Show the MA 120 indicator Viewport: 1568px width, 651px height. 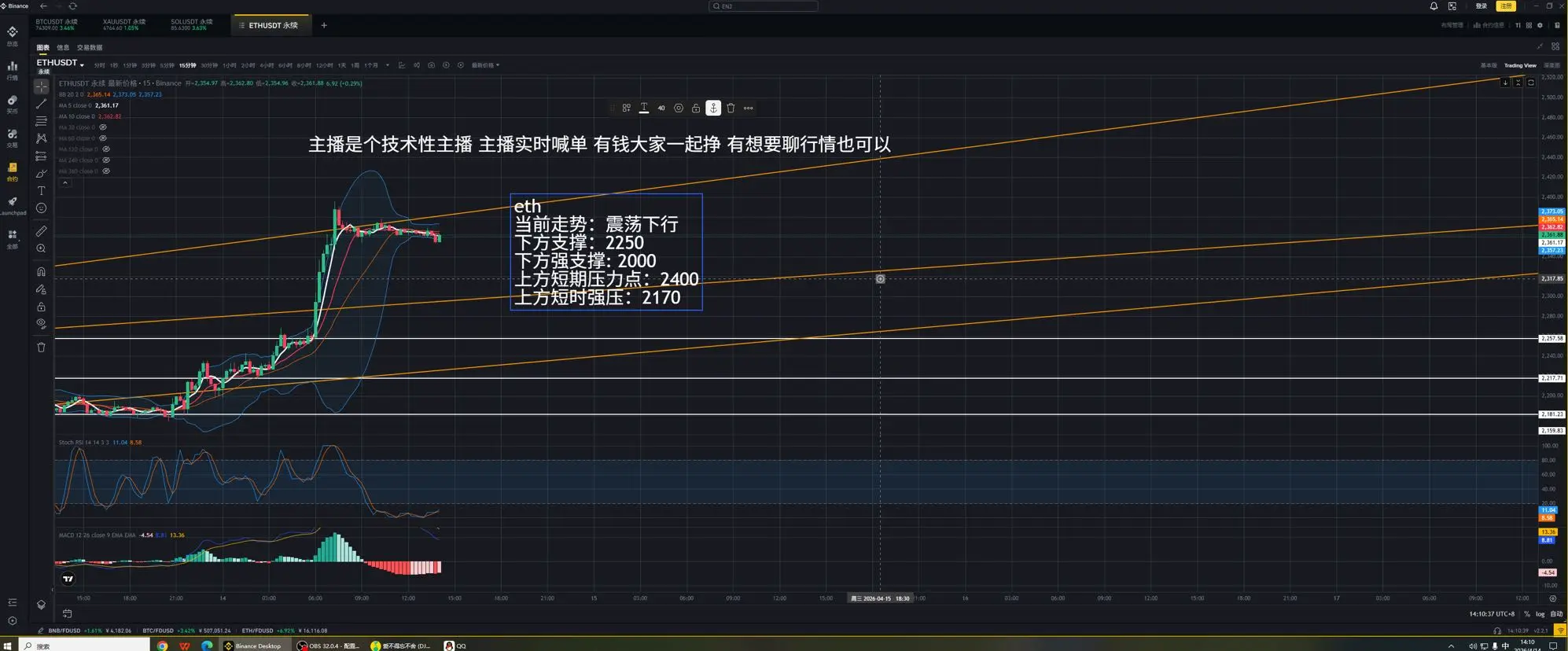click(x=106, y=149)
